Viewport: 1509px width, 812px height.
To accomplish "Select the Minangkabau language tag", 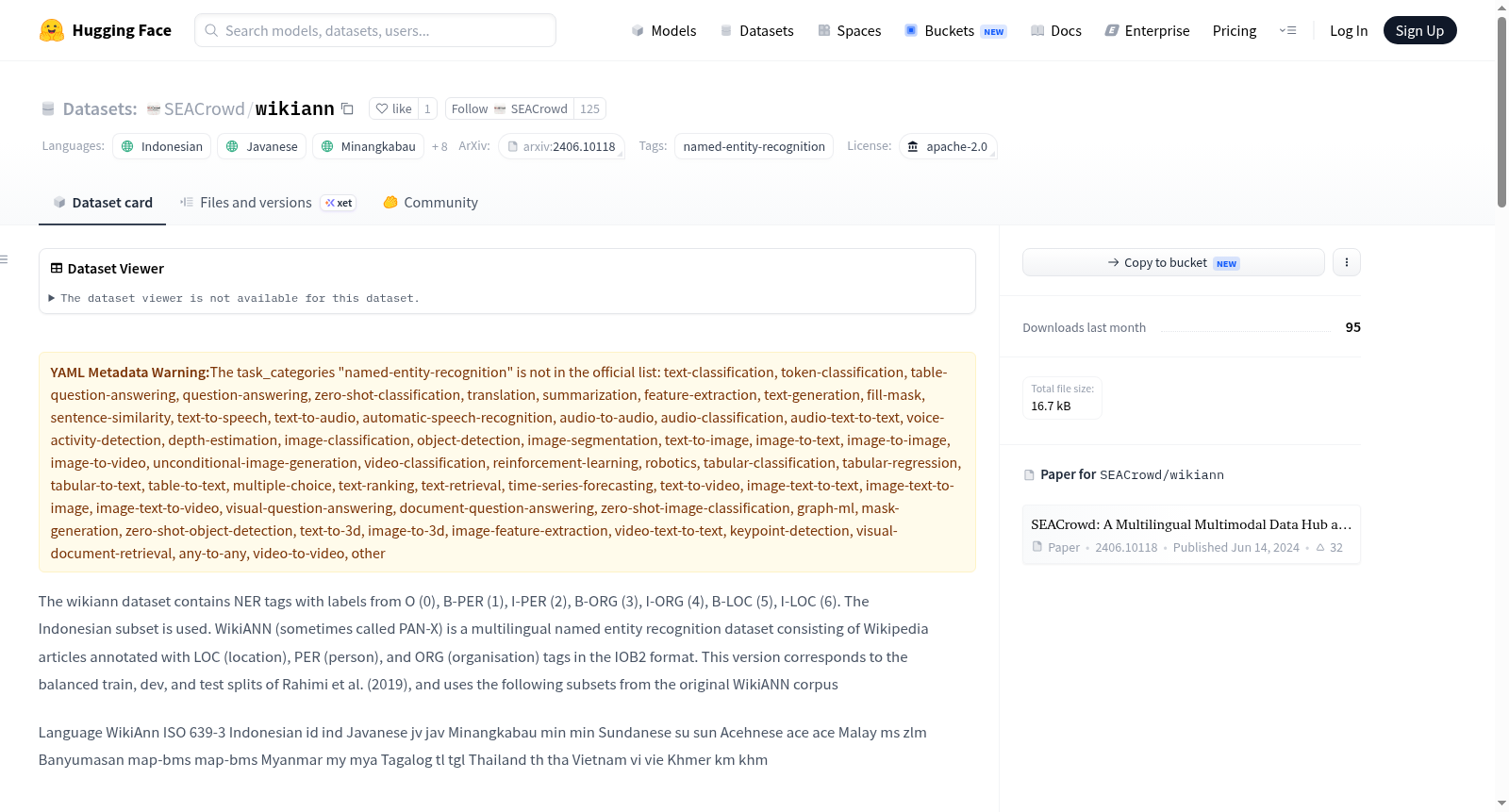I will [369, 146].
